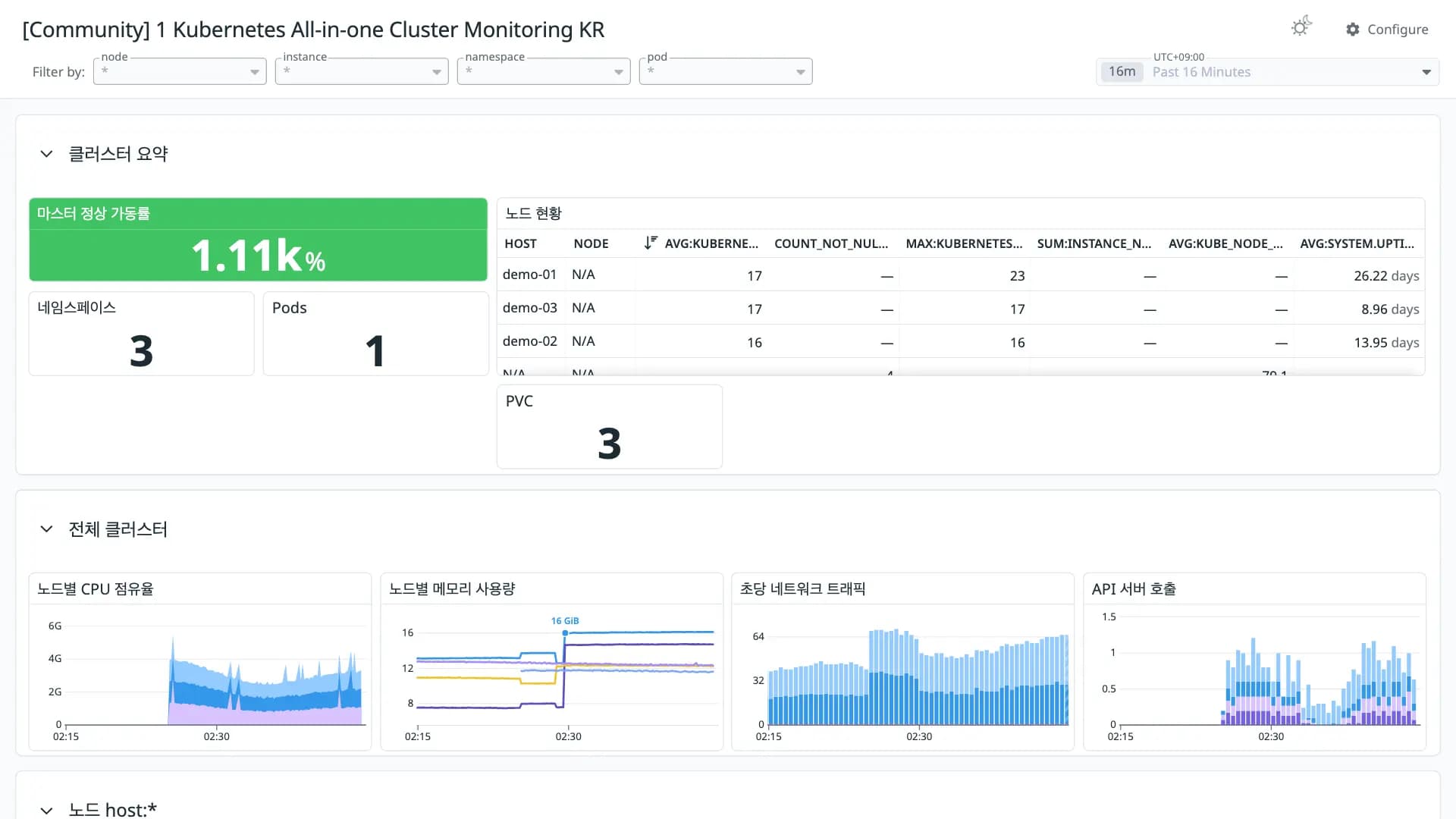
Task: Sort by AVG:SYSTEM.UPTI... column header
Action: pos(1357,243)
